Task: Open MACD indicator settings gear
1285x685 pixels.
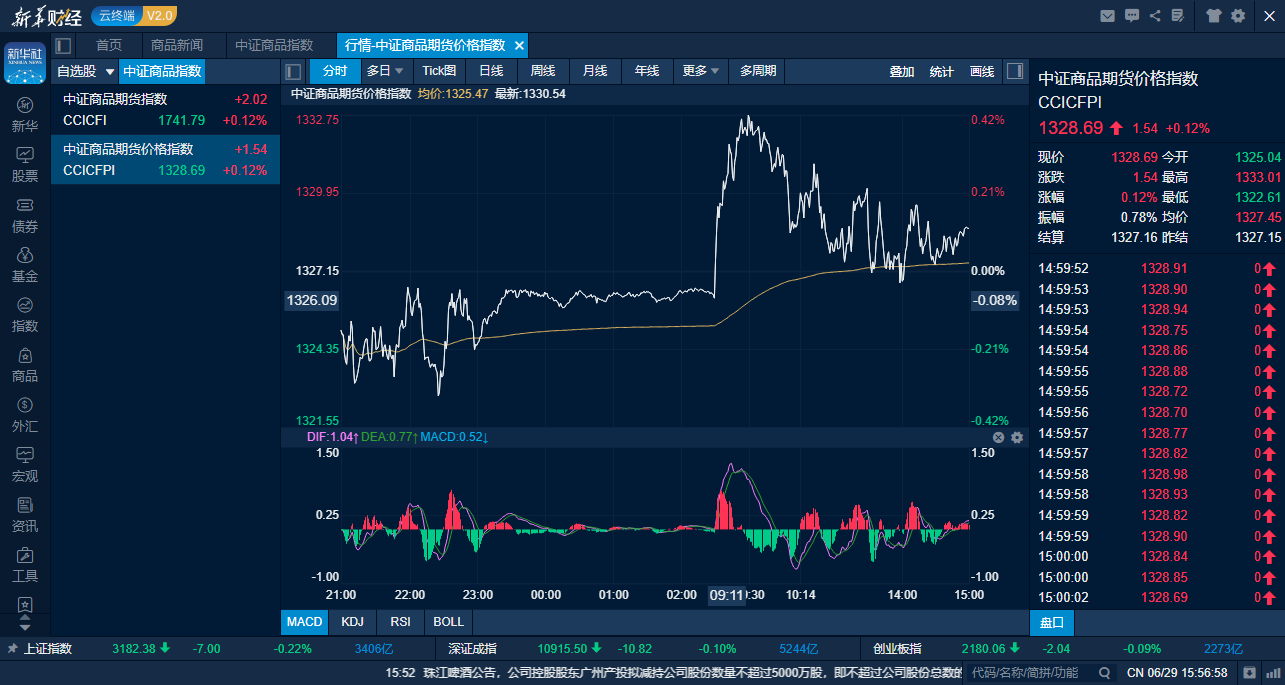Action: 1017,437
